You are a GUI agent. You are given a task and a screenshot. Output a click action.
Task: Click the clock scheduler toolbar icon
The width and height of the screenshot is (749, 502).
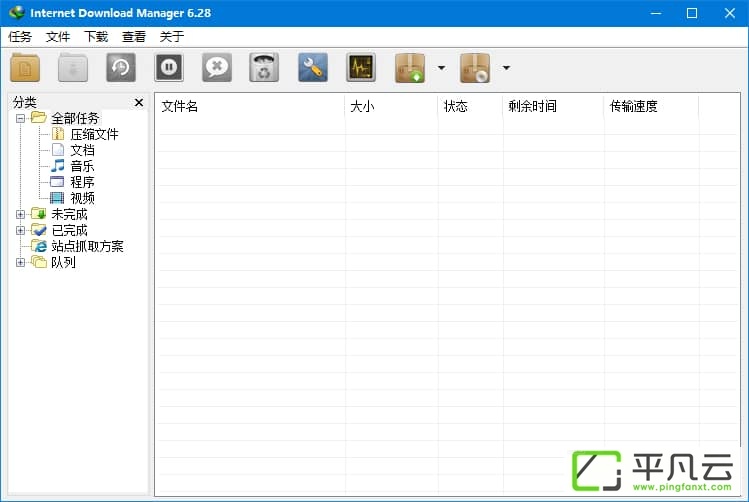tap(120, 68)
